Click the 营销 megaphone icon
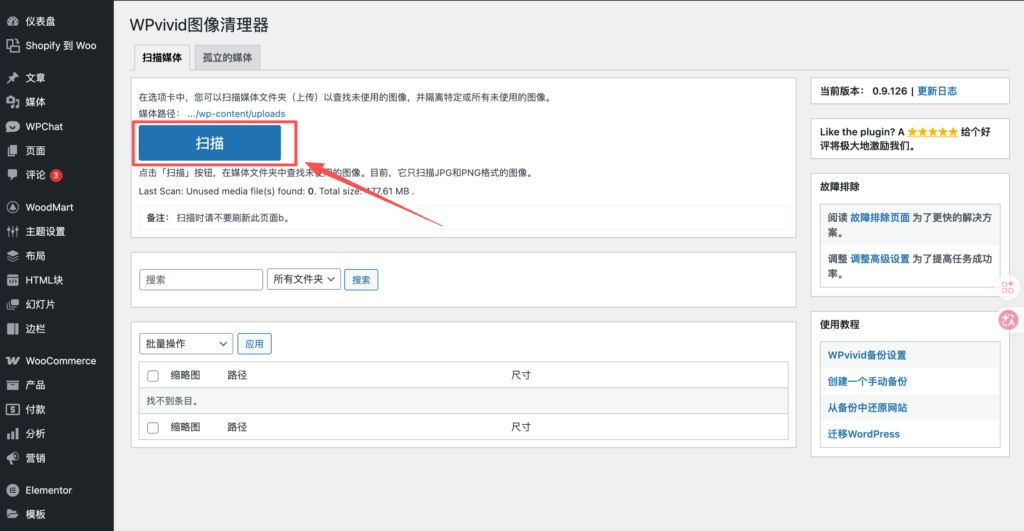 pyautogui.click(x=12, y=459)
